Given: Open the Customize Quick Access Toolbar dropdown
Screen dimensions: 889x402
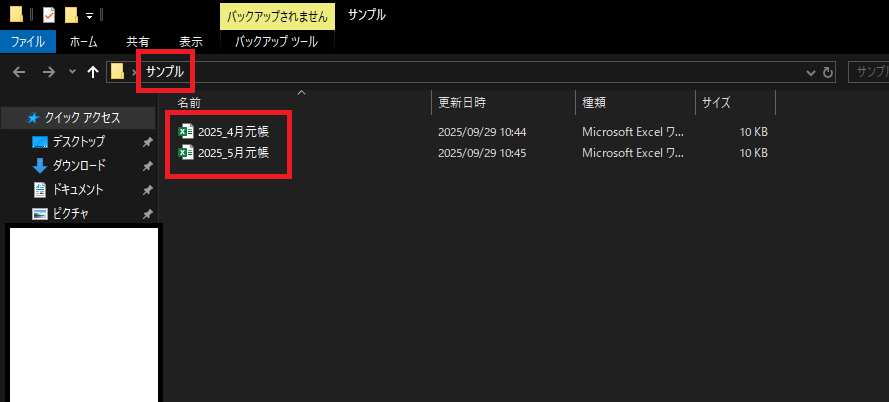Looking at the screenshot, I should click(x=89, y=16).
